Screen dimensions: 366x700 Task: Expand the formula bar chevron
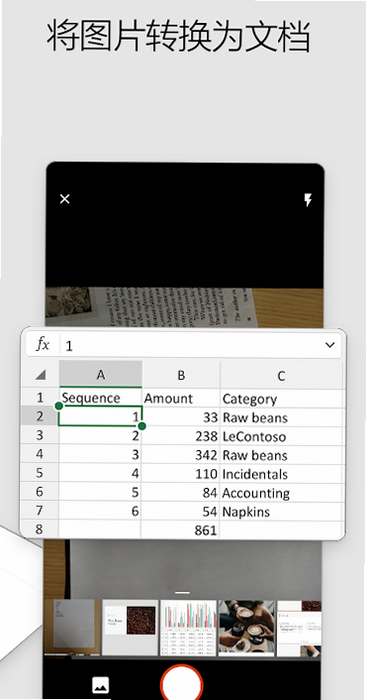click(330, 345)
